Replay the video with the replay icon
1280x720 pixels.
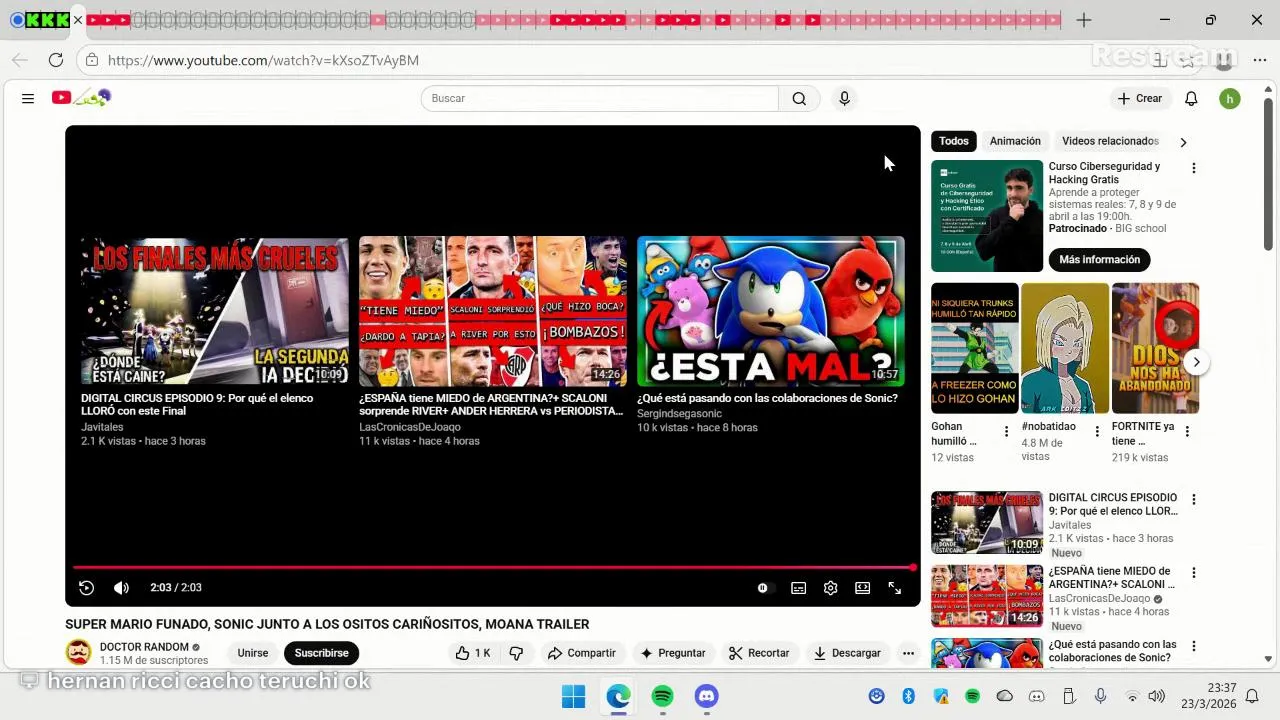87,588
